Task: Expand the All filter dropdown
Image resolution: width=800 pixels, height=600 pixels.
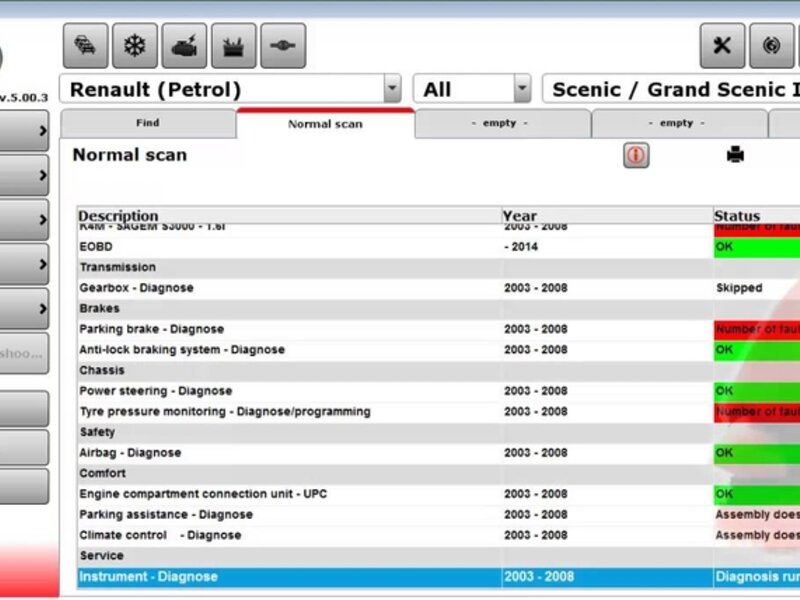Action: (x=522, y=90)
